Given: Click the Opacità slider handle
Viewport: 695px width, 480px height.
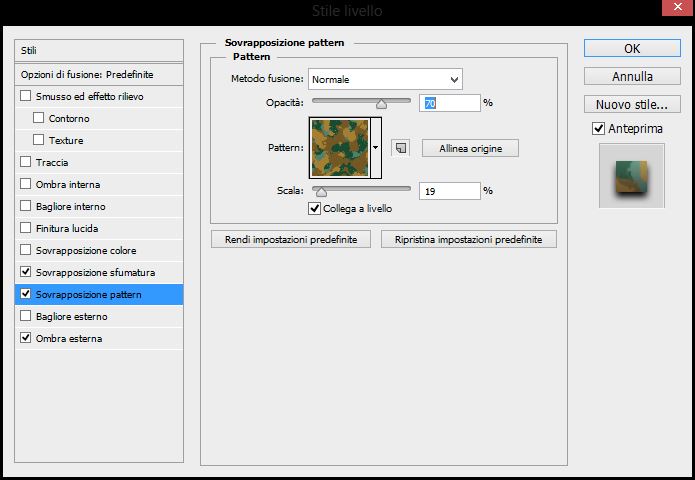Looking at the screenshot, I should click(381, 104).
